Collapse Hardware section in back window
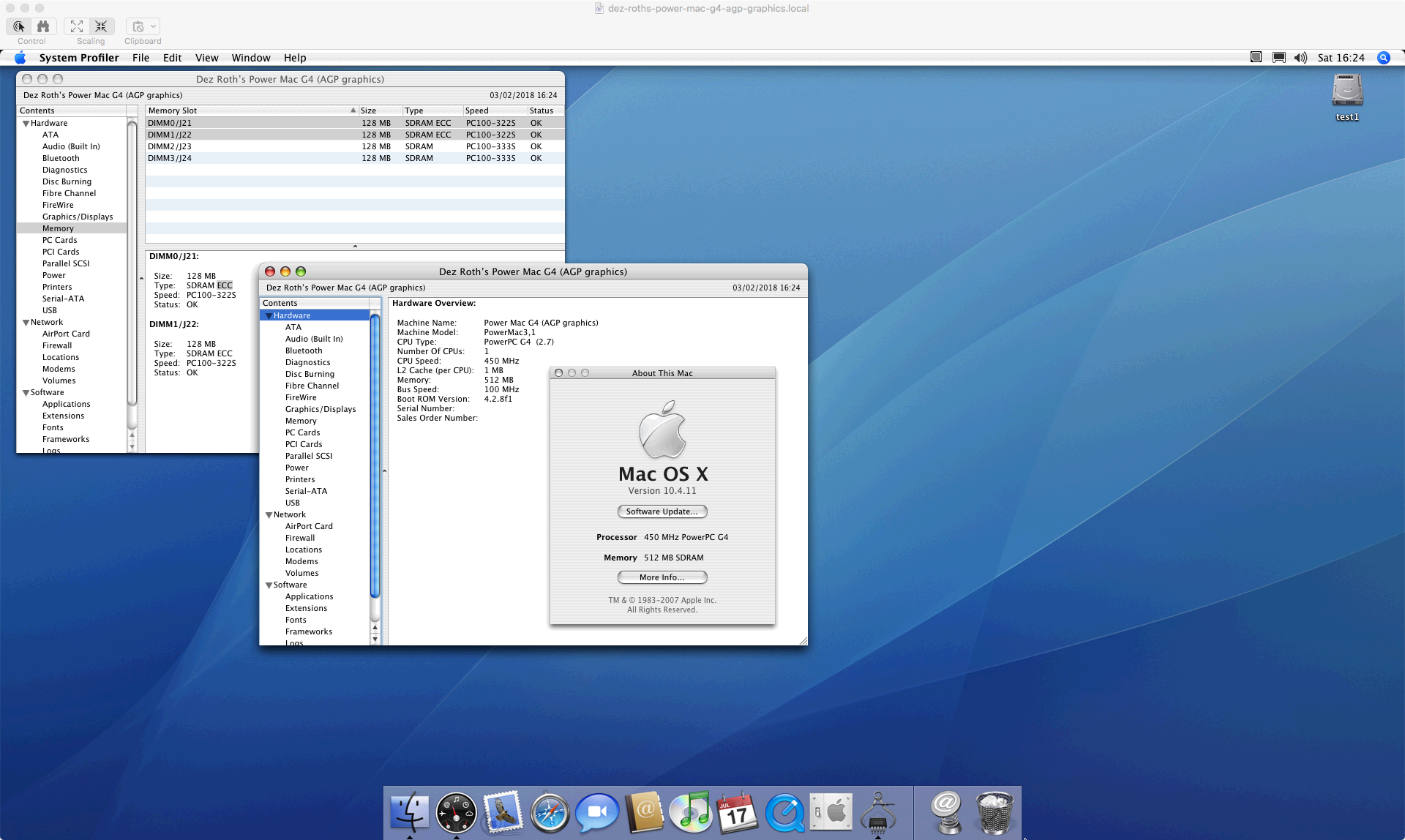This screenshot has height=840, width=1405. click(x=26, y=124)
